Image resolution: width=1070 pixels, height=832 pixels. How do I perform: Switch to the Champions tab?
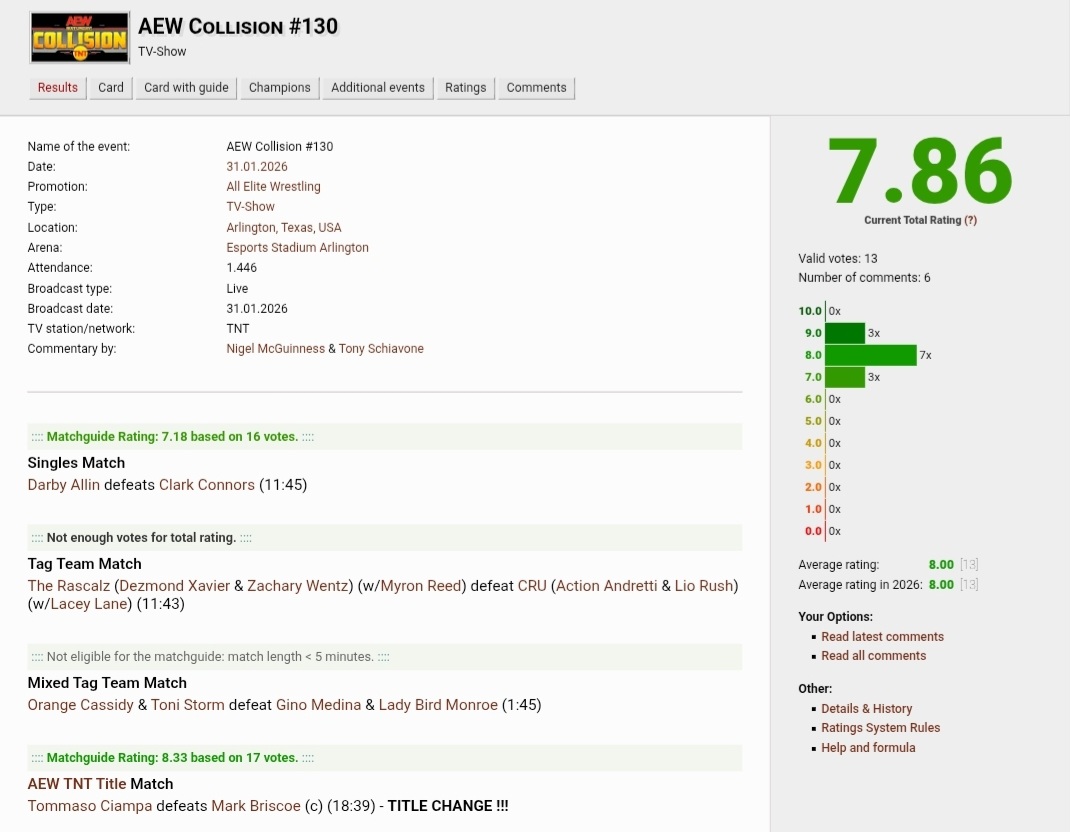[280, 88]
